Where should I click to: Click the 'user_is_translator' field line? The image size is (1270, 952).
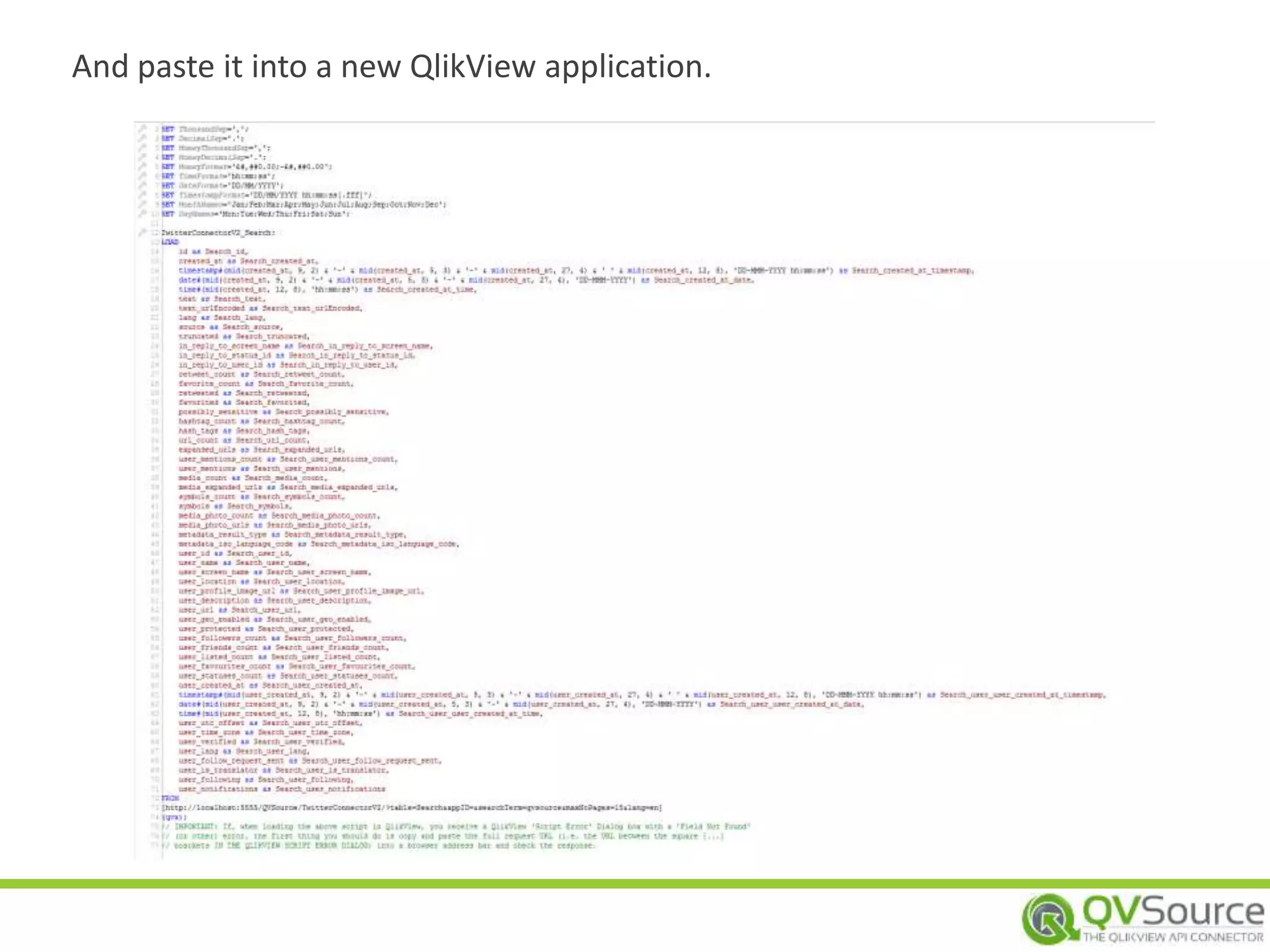click(x=284, y=770)
